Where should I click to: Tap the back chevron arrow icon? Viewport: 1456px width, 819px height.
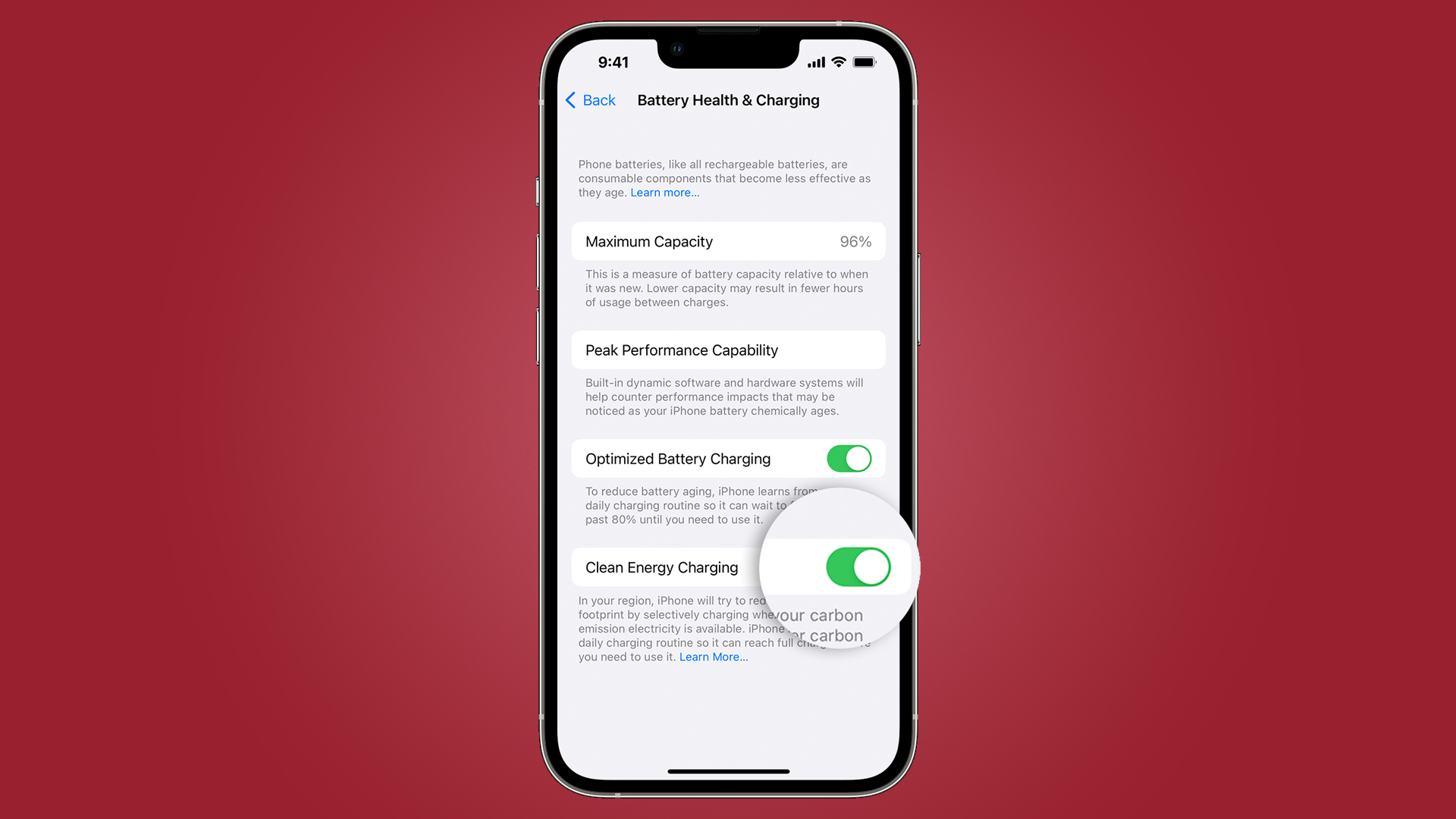[x=572, y=100]
